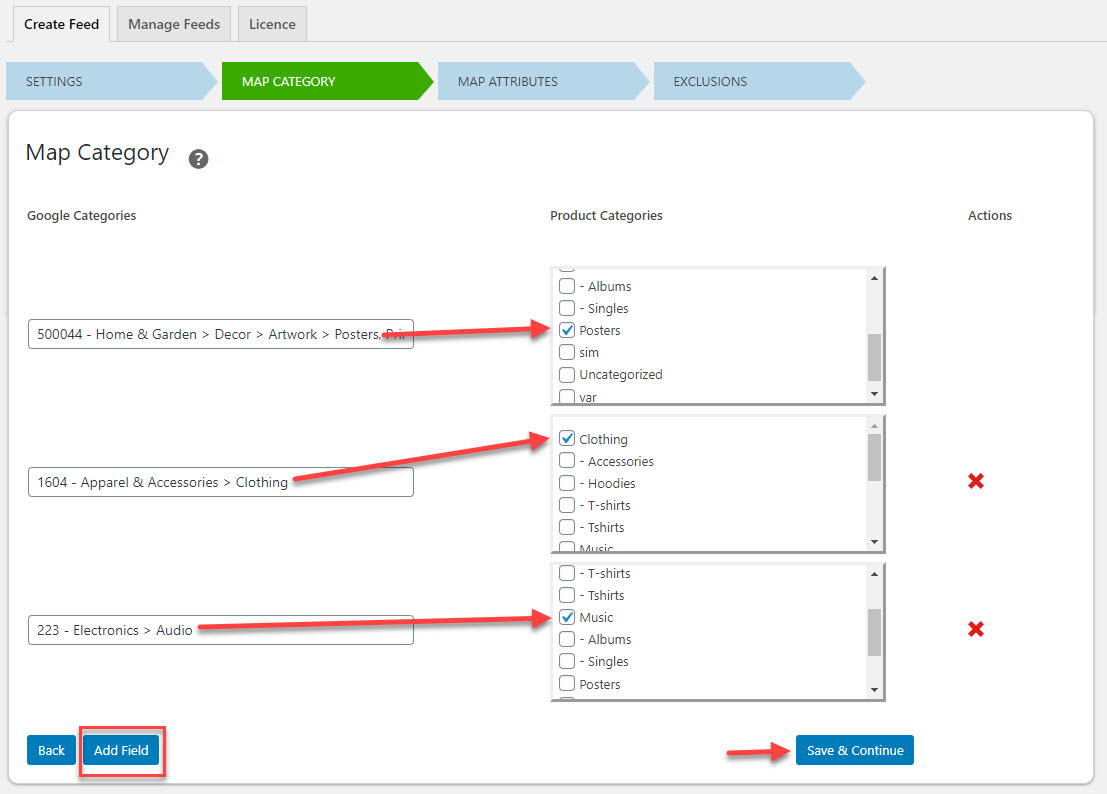Switch to the Manage Feeds tab
The height and width of the screenshot is (794, 1107).
[174, 24]
